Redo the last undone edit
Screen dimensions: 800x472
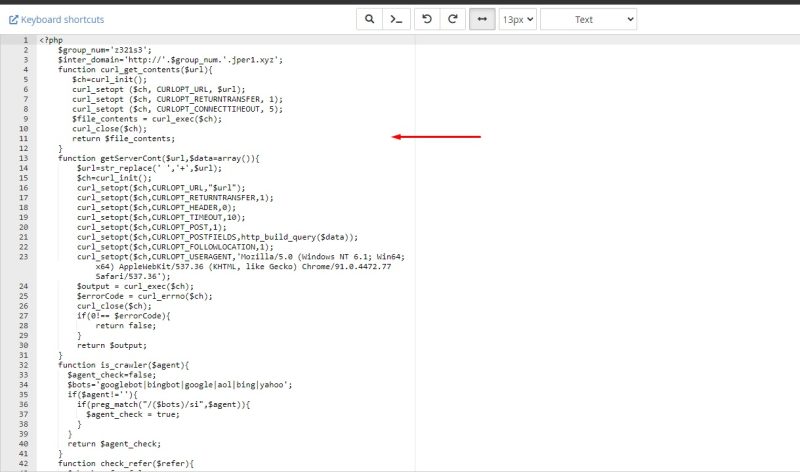click(x=453, y=19)
